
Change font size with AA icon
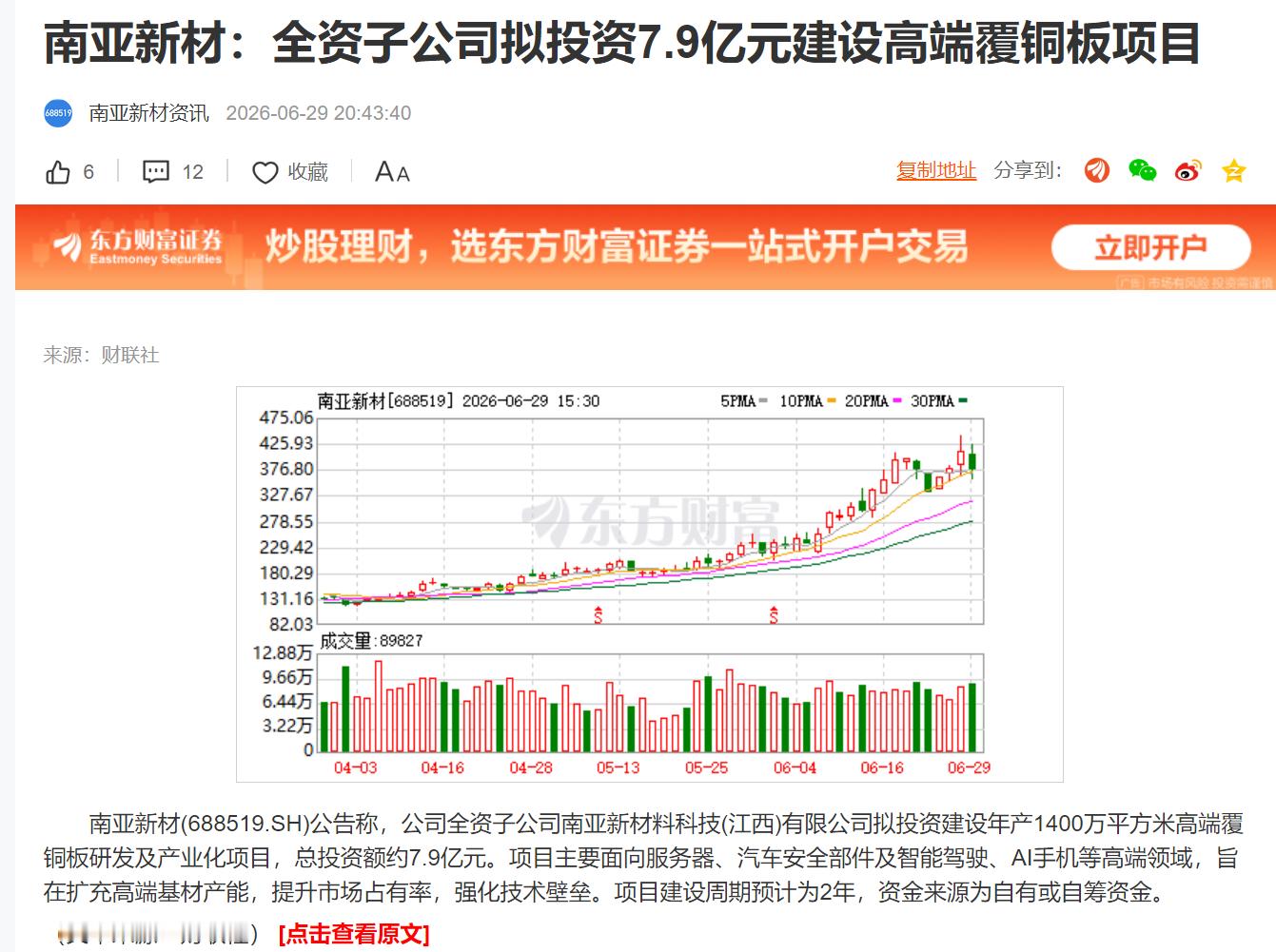pos(392,172)
